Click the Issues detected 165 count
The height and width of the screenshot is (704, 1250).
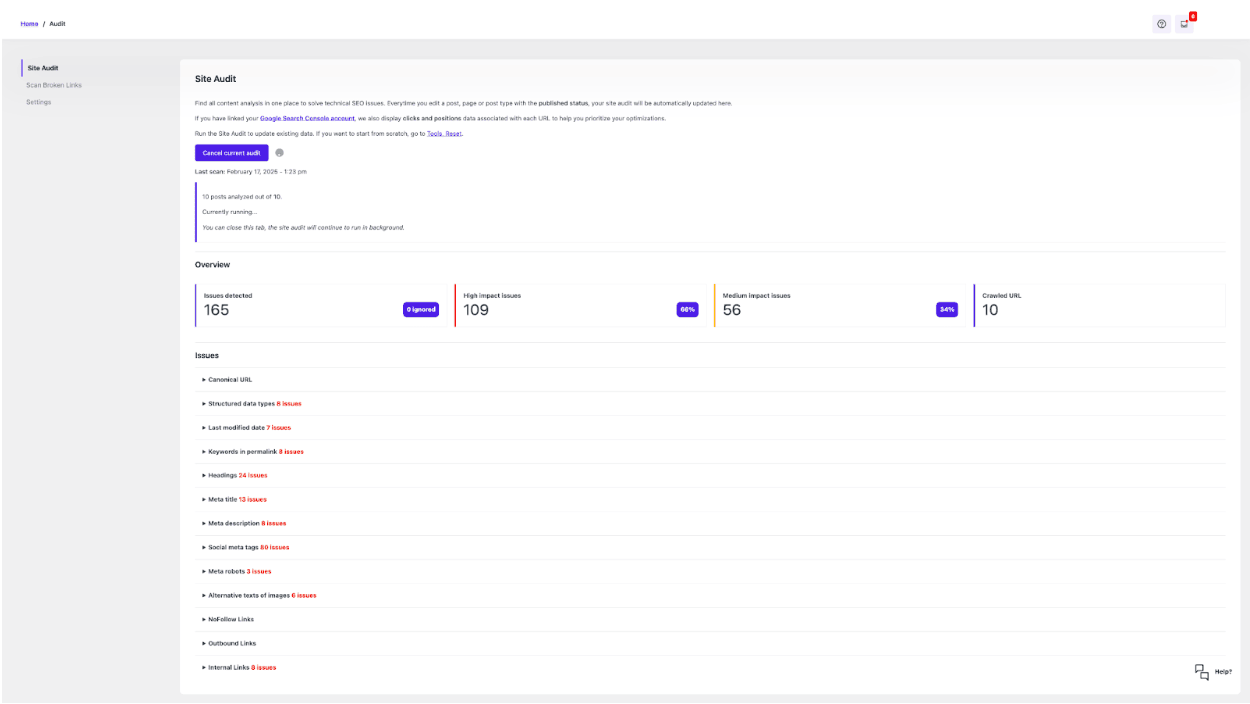coord(216,310)
